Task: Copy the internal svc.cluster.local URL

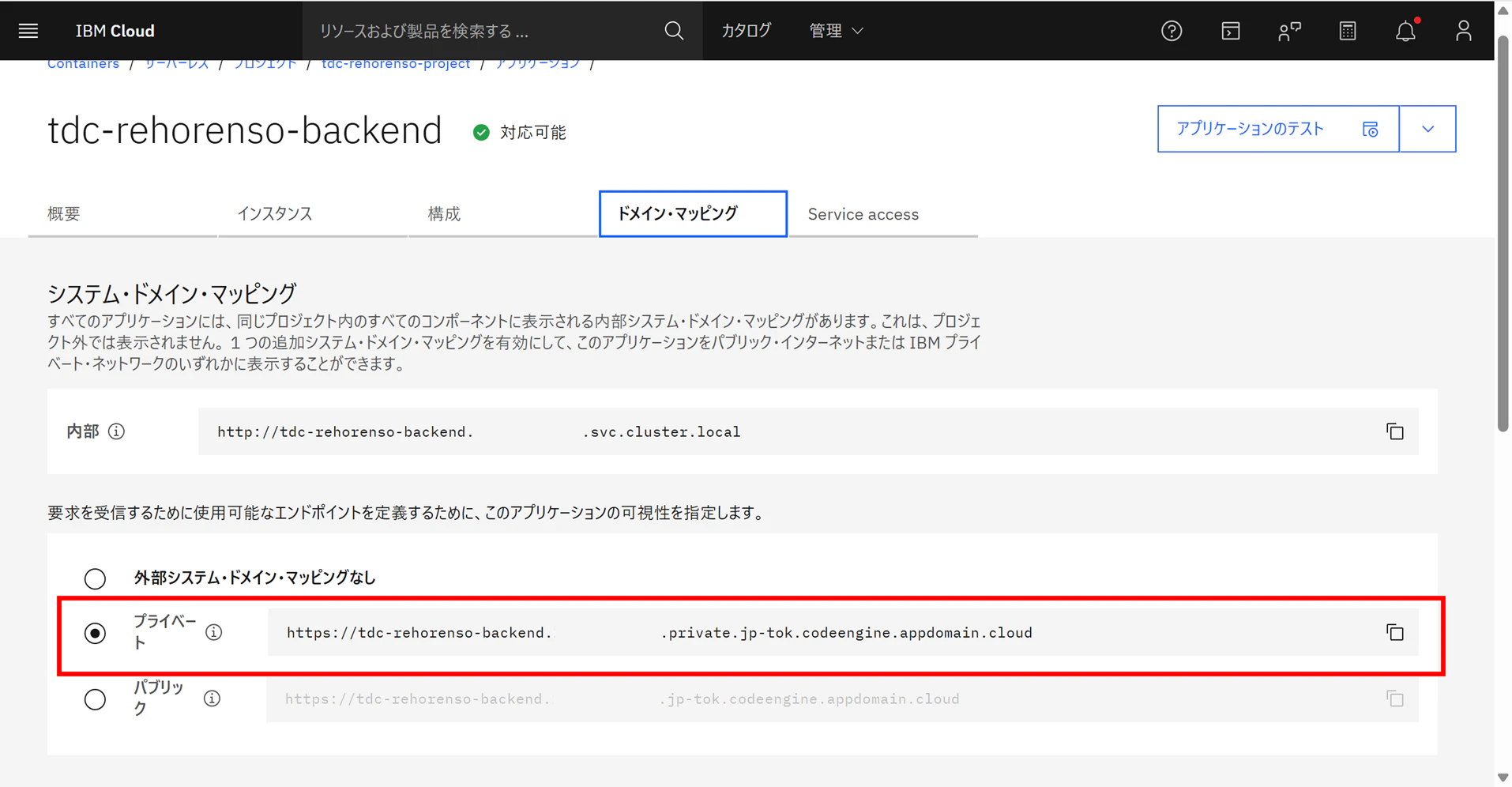Action: (x=1394, y=431)
